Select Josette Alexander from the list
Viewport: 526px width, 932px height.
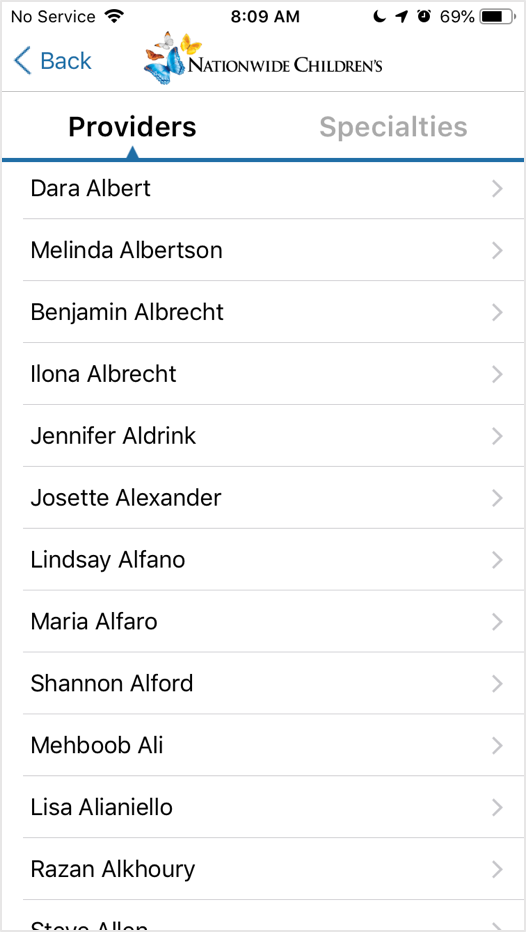click(274, 498)
